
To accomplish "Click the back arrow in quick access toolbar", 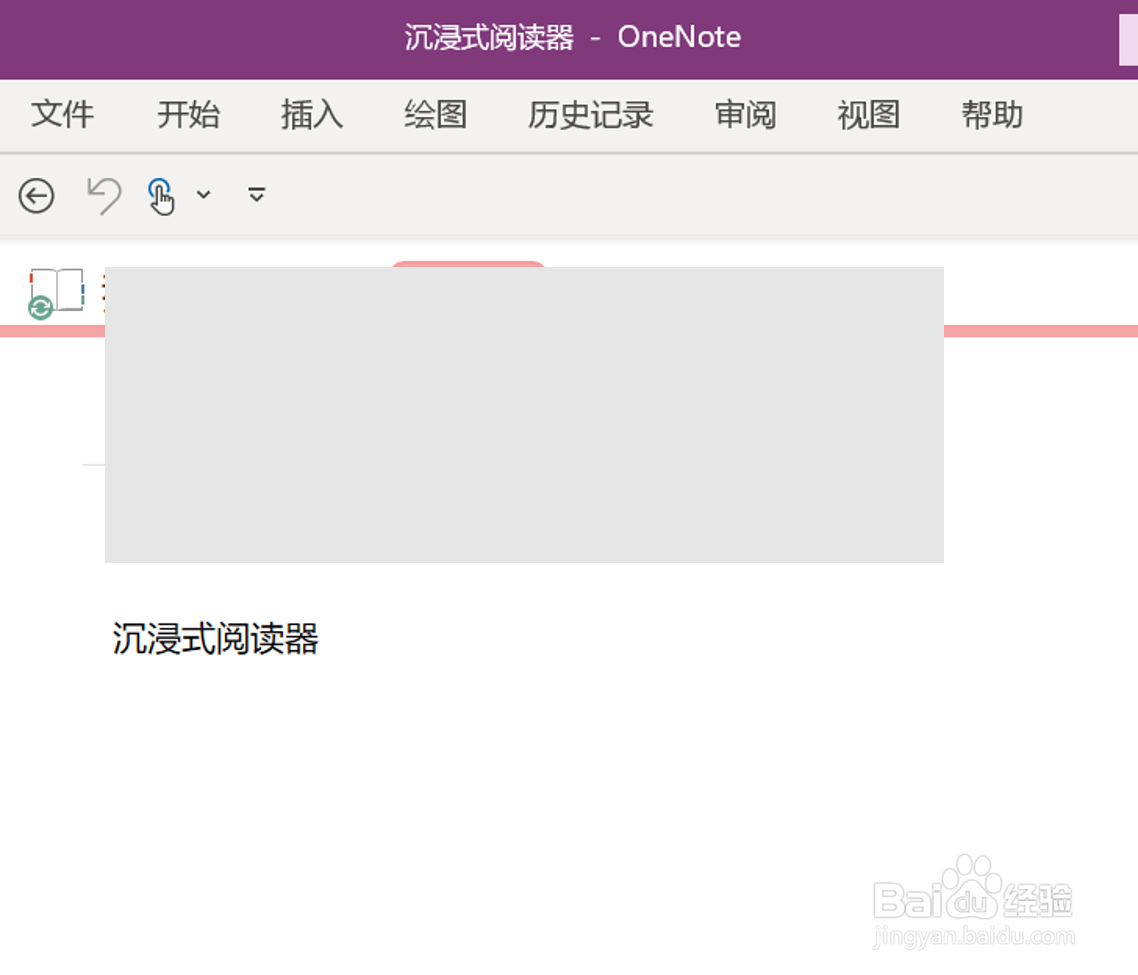I will [36, 195].
